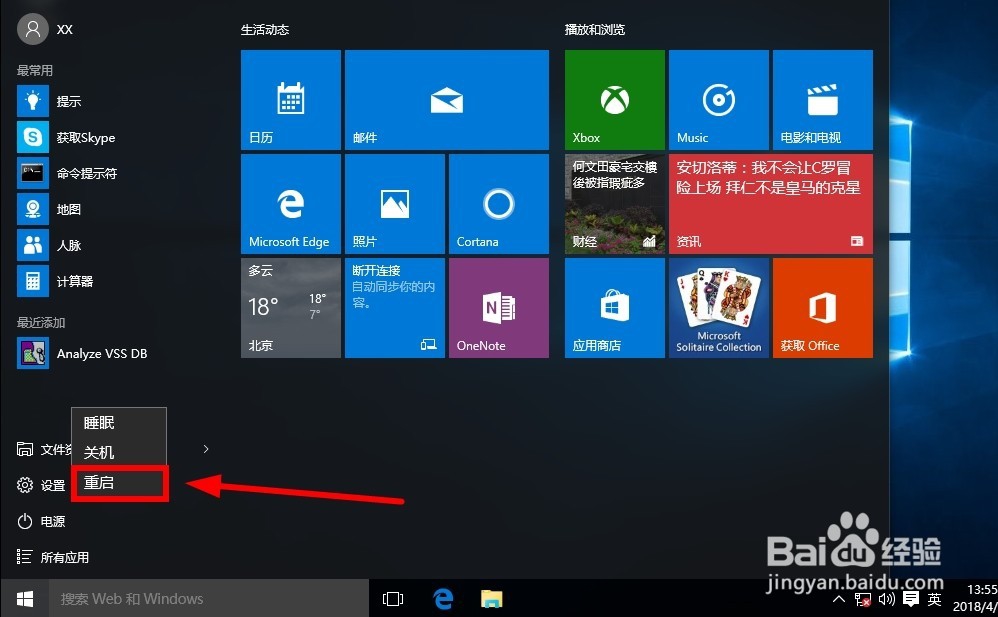The height and width of the screenshot is (617, 998).
Task: Open 提示 tips app in list
Action: tap(115, 101)
